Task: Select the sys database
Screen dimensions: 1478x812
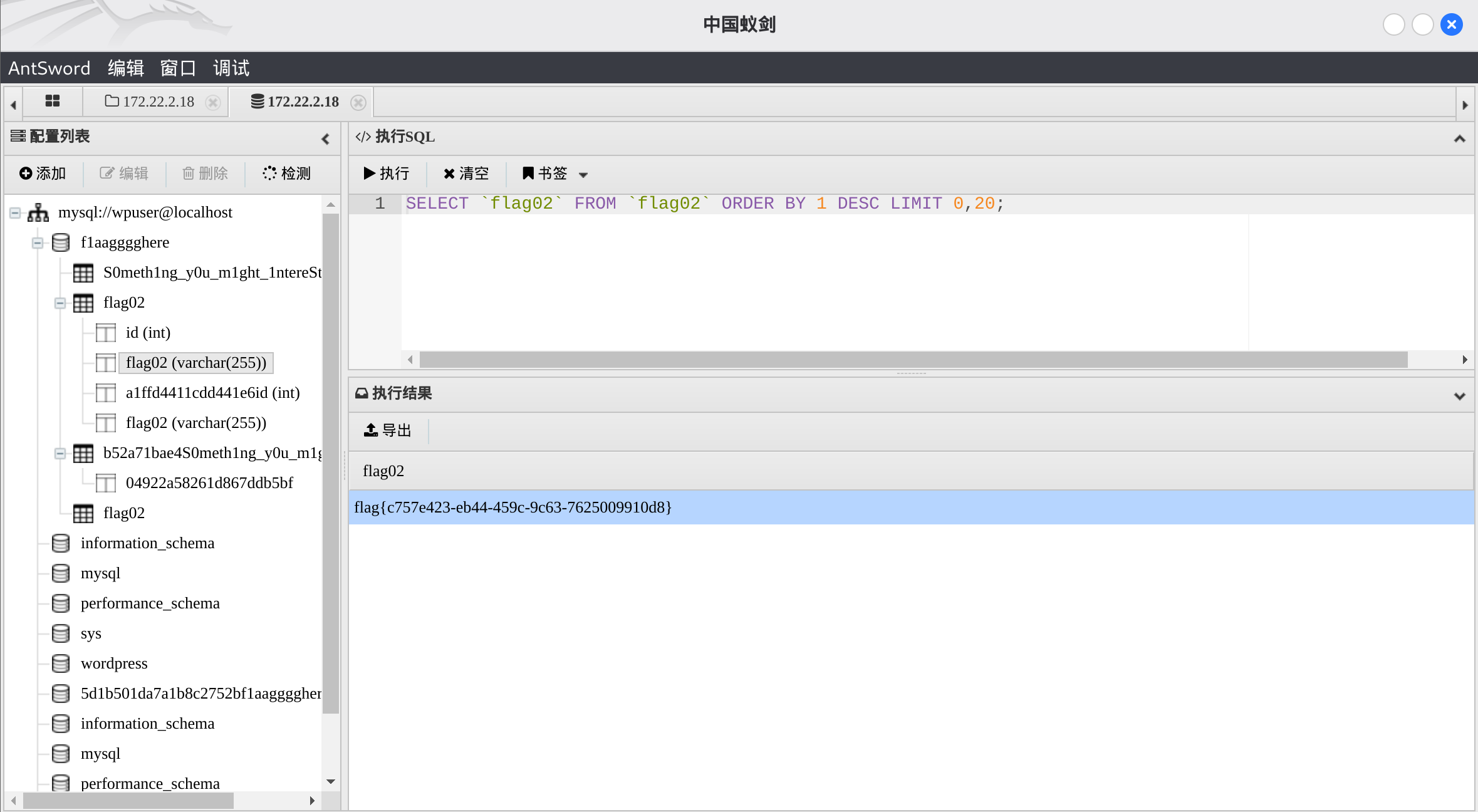Action: click(x=91, y=633)
